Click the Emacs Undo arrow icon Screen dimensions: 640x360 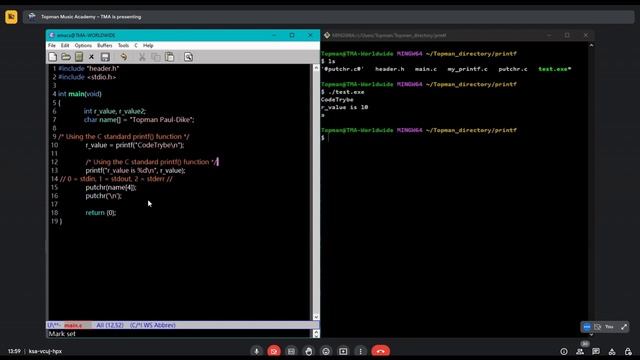point(124,57)
